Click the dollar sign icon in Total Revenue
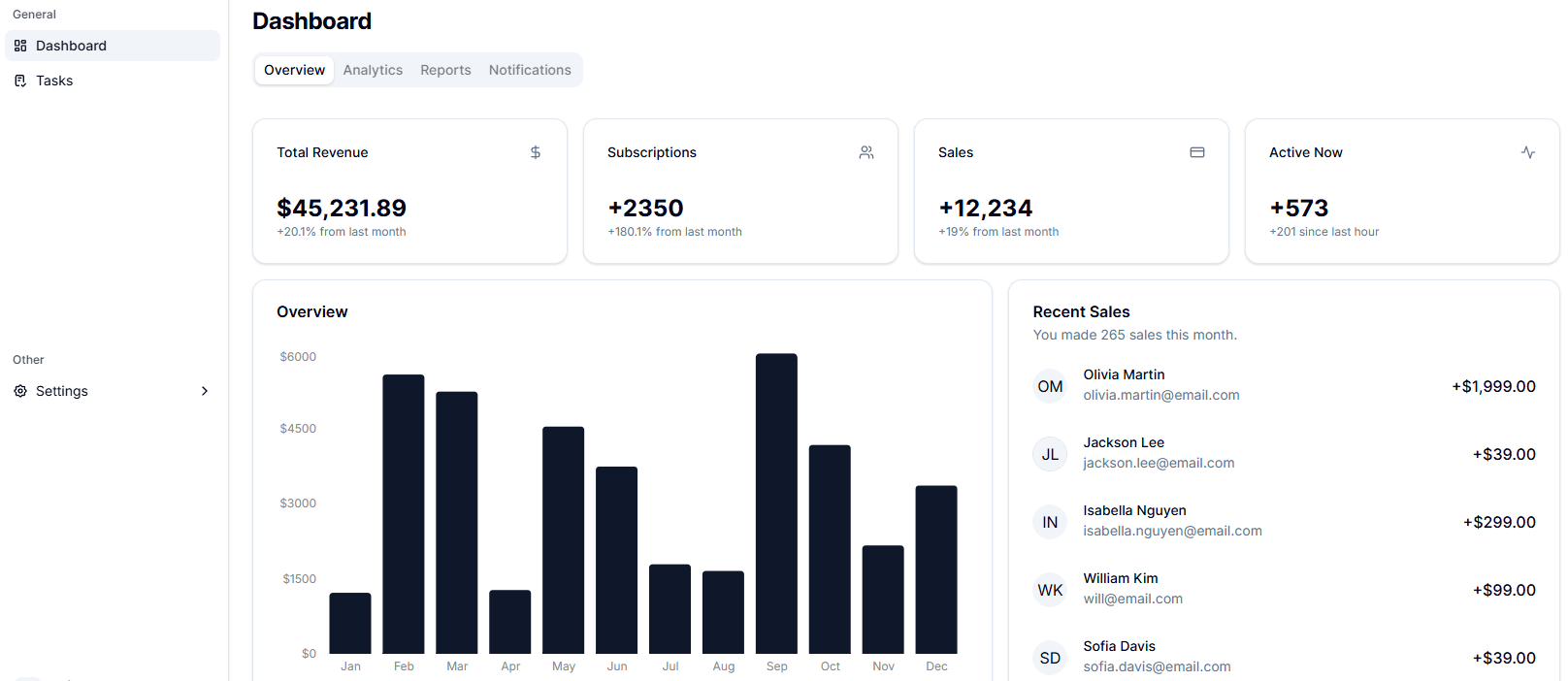Screen dimensions: 1568x681 536,152
